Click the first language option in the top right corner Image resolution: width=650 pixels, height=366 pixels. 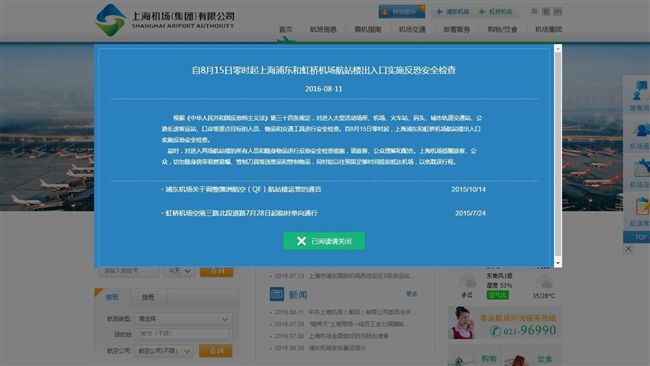tap(534, 11)
